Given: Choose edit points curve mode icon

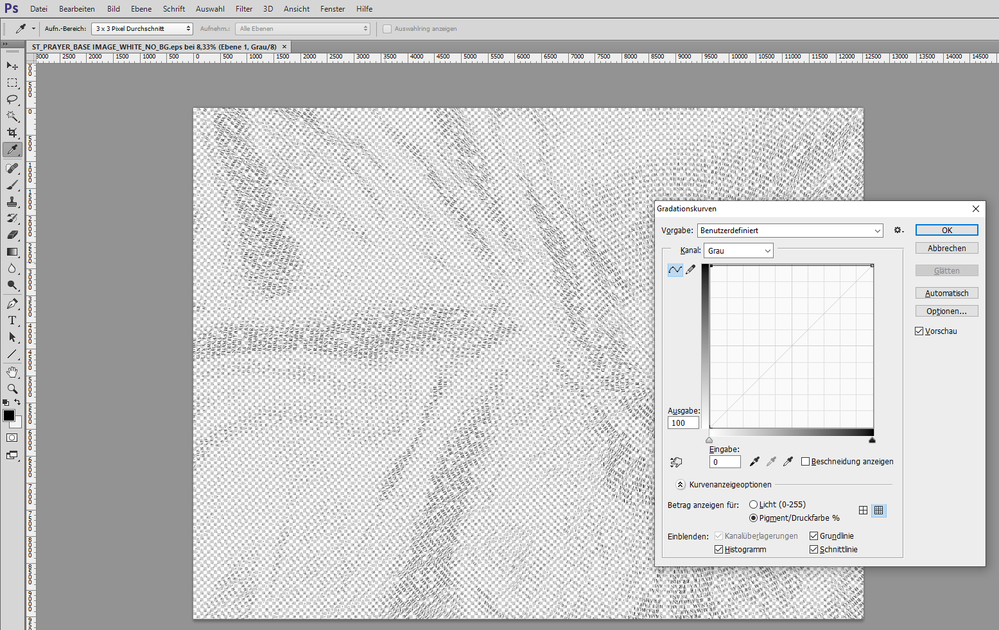Looking at the screenshot, I should (675, 270).
